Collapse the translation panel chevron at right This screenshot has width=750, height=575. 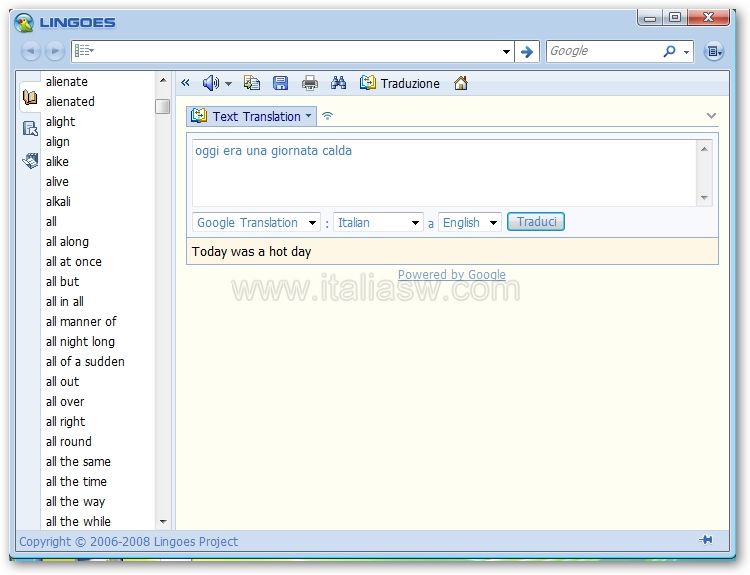711,116
